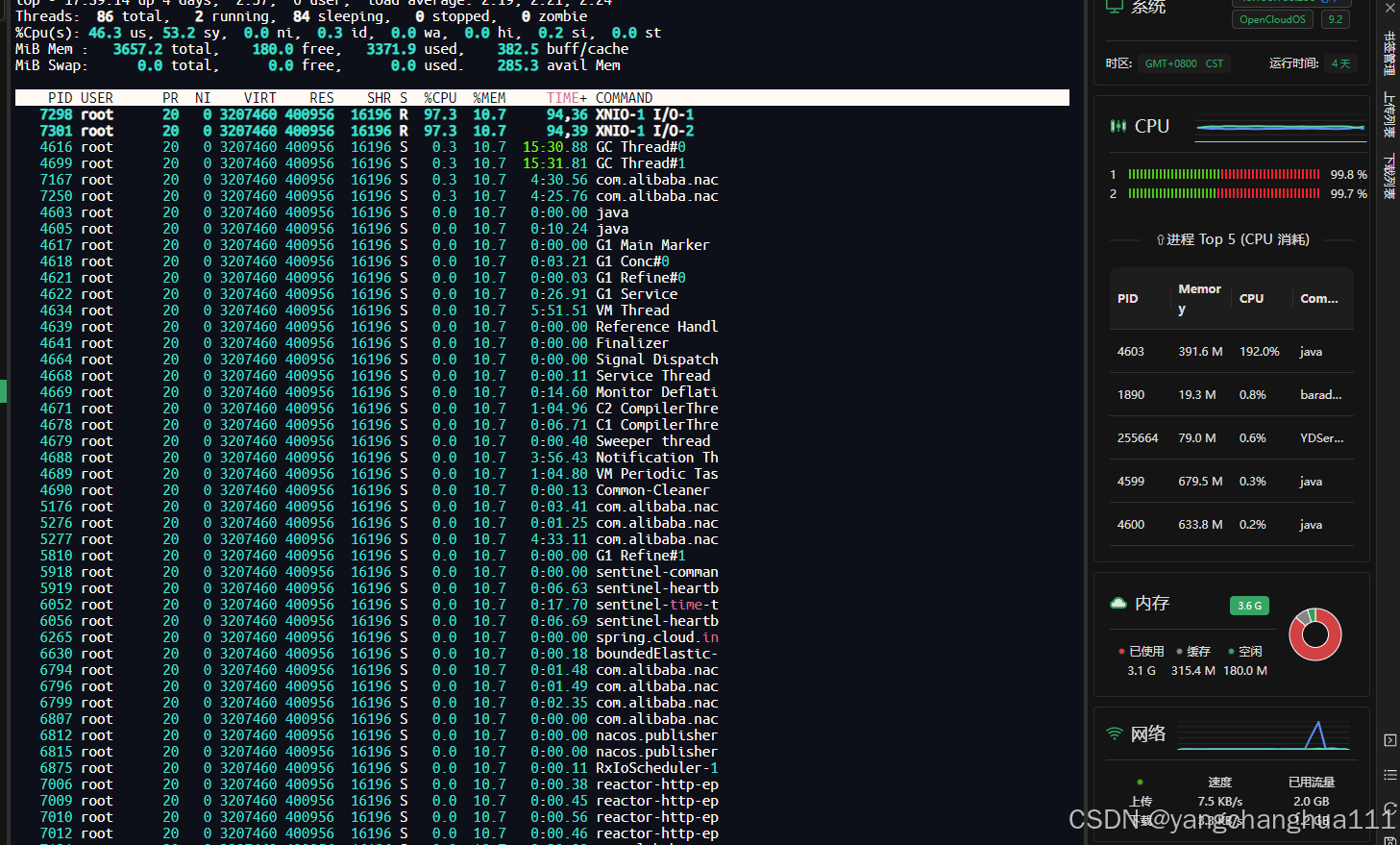Viewport: 1400px width, 845px height.
Task: Click the CPU core 1 usage bar
Action: [x=1223, y=174]
